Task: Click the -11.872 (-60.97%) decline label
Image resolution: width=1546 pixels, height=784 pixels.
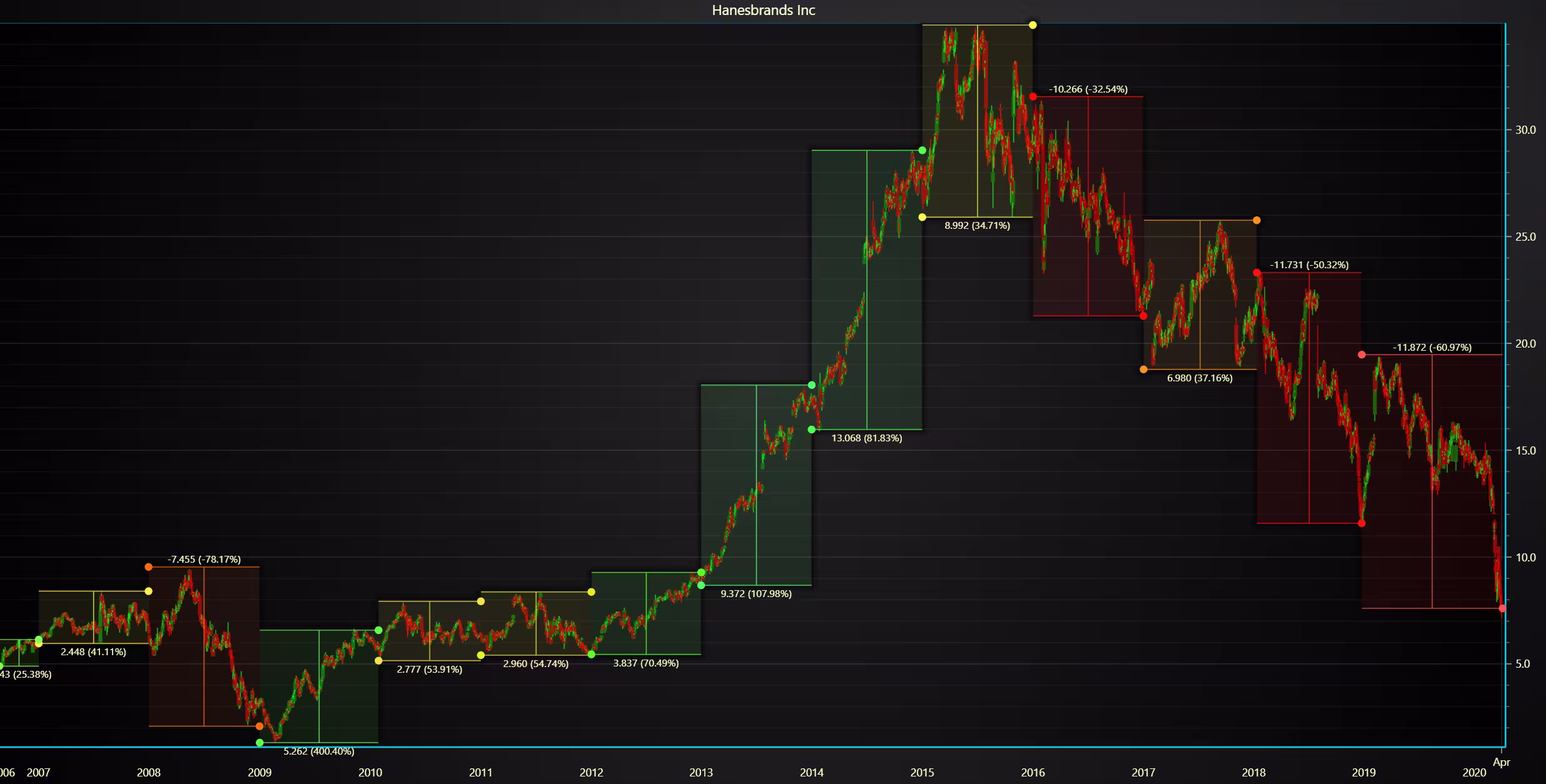Action: point(1432,348)
